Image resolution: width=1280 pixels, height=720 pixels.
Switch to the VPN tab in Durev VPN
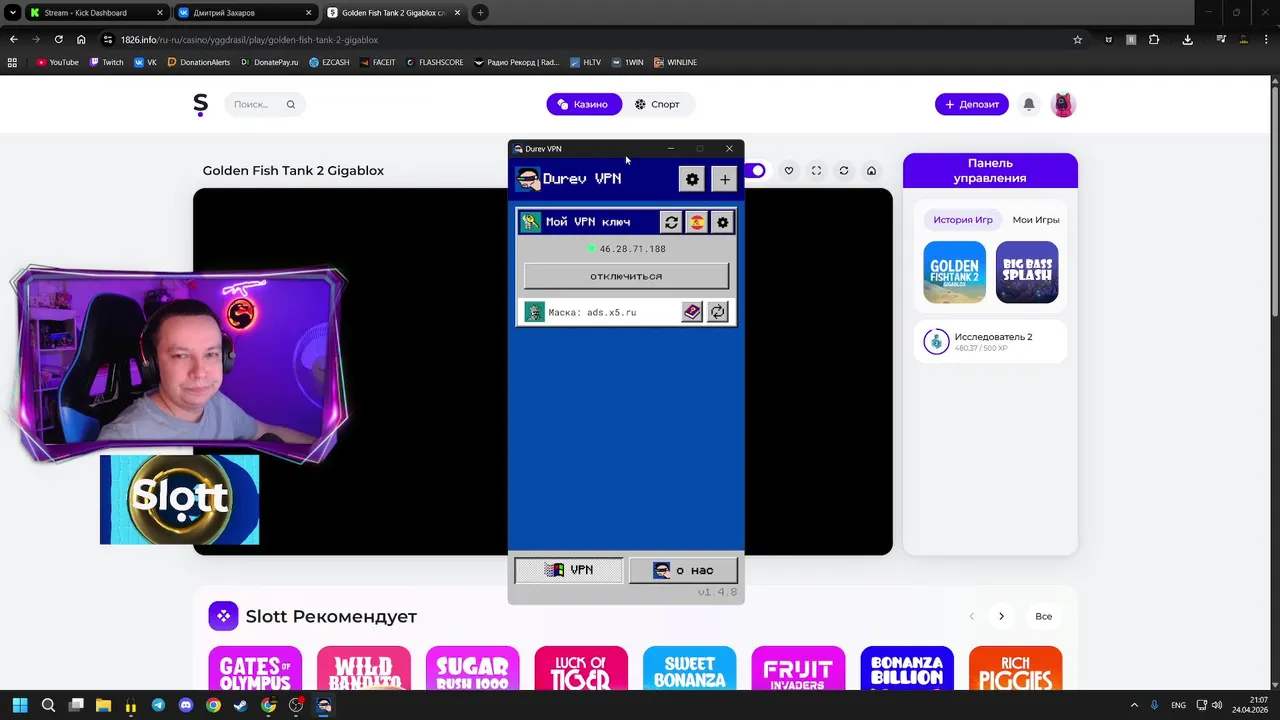point(568,570)
